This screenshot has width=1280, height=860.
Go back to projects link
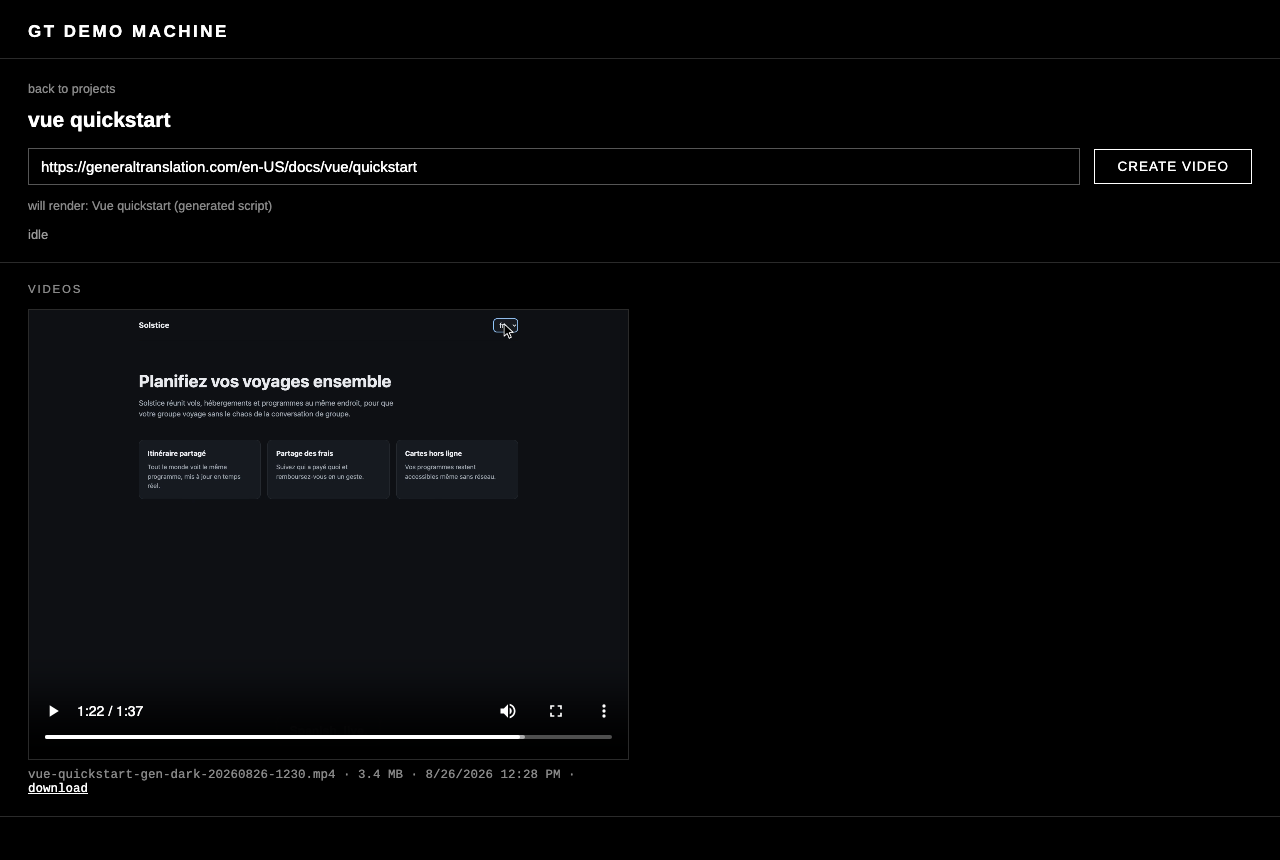point(71,89)
